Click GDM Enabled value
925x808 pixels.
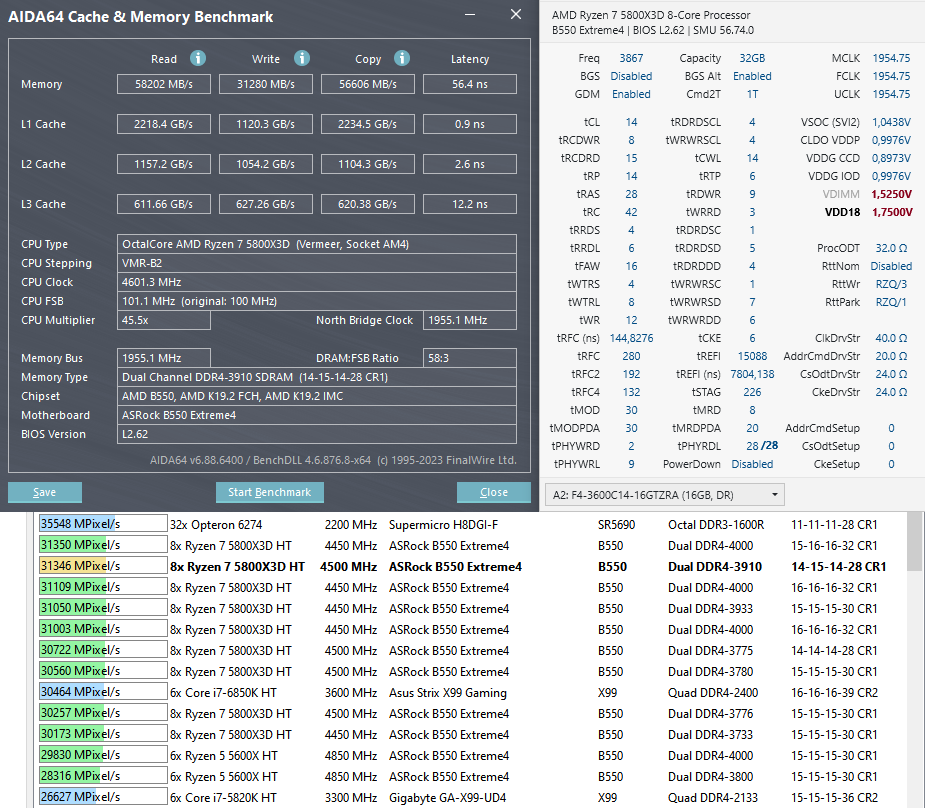pos(631,94)
